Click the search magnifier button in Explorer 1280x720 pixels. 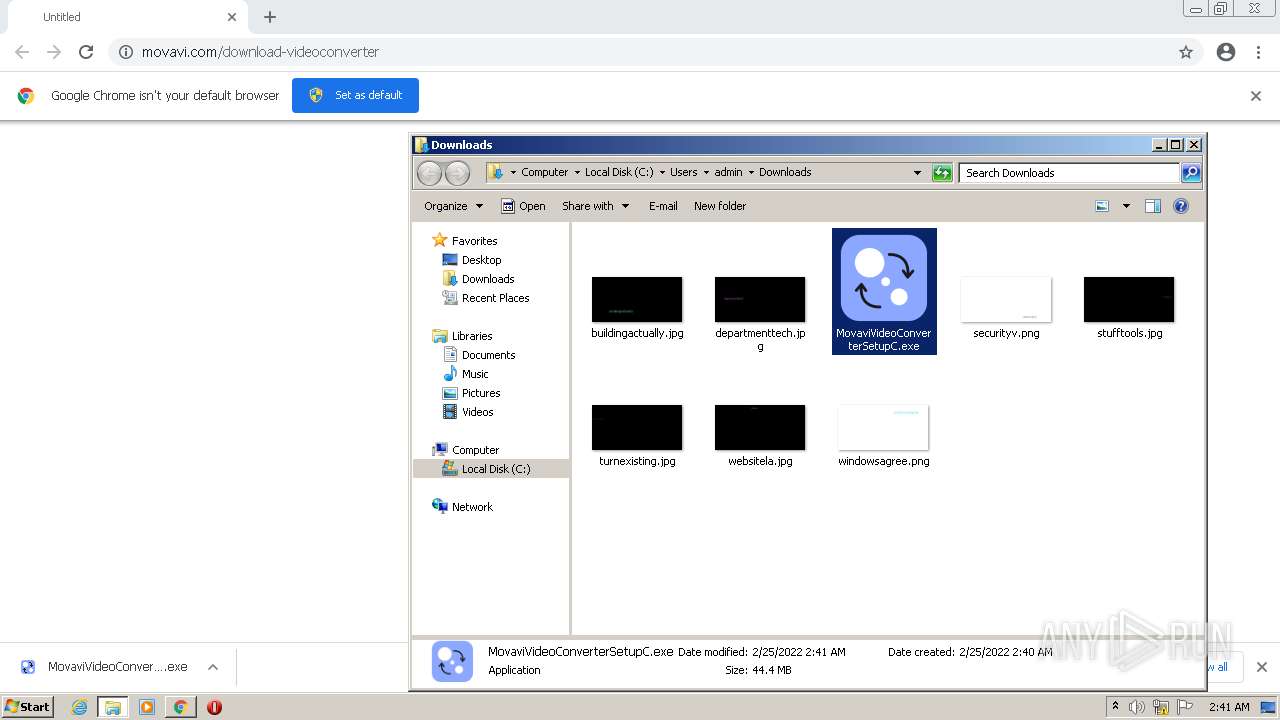[1191, 173]
